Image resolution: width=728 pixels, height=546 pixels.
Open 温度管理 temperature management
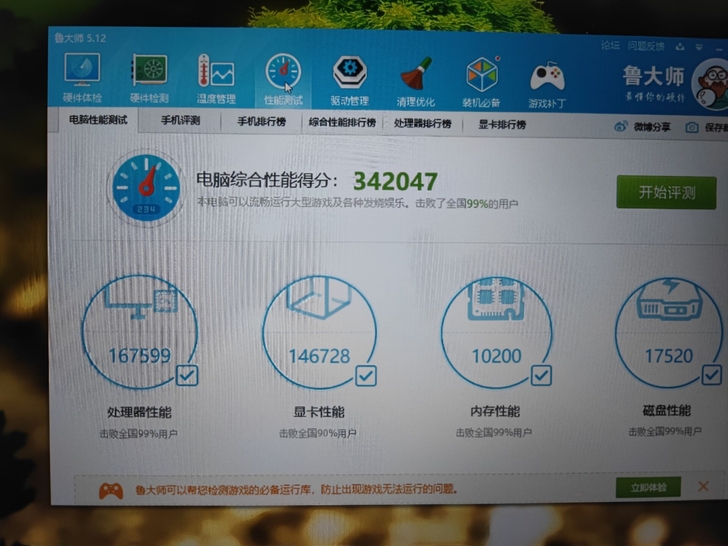pyautogui.click(x=216, y=78)
